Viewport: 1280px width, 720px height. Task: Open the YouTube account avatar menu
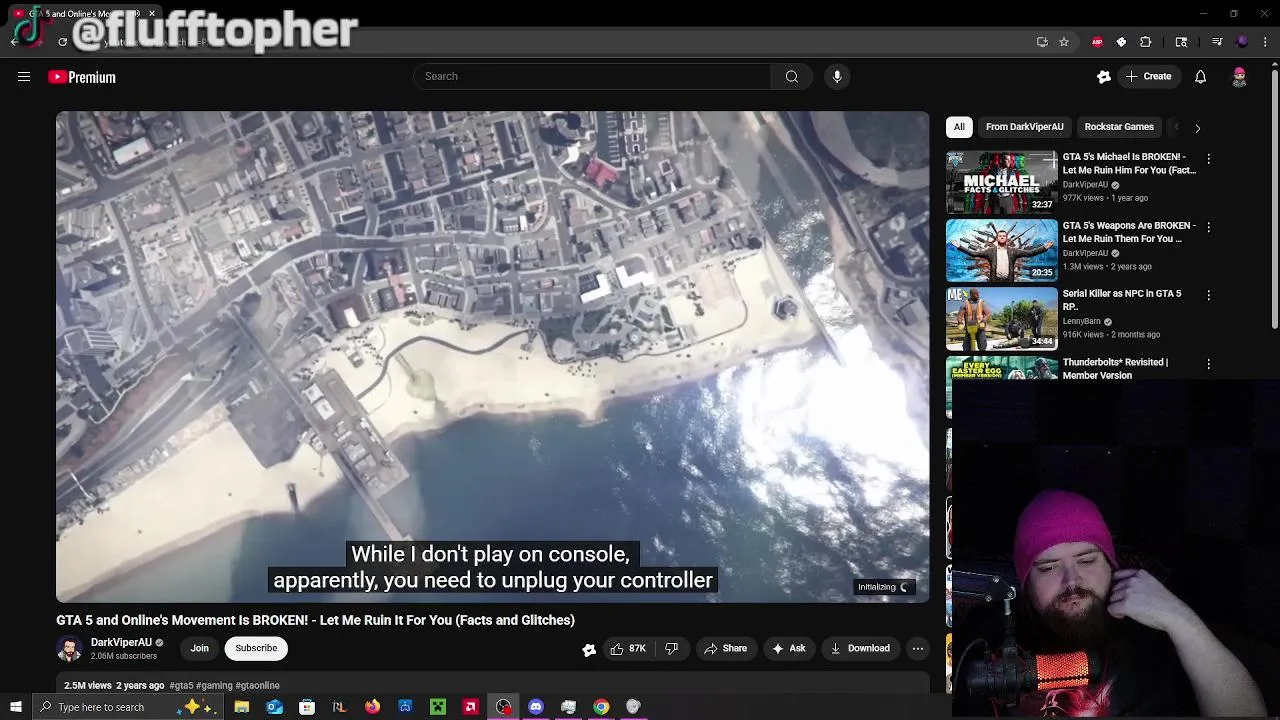tap(1239, 77)
